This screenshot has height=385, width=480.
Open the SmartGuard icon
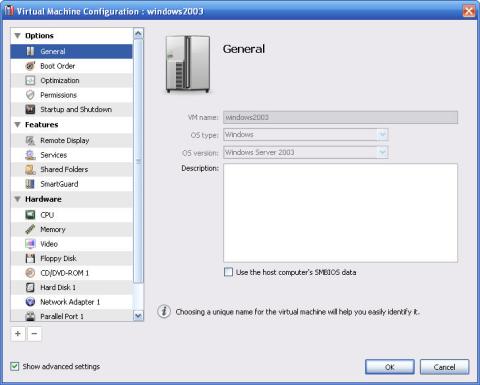click(x=30, y=184)
